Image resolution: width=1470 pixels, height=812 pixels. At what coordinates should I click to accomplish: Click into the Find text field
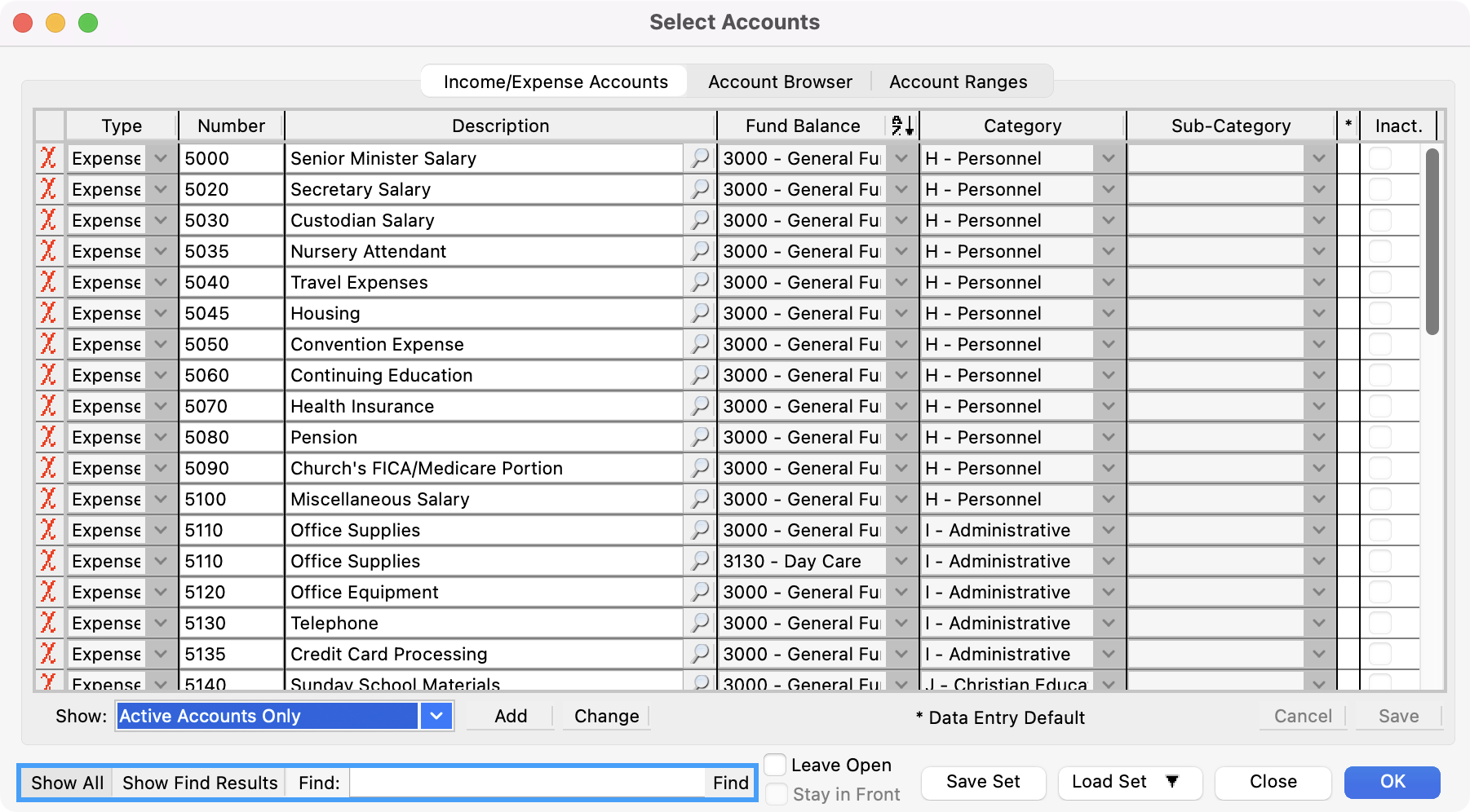pyautogui.click(x=526, y=783)
